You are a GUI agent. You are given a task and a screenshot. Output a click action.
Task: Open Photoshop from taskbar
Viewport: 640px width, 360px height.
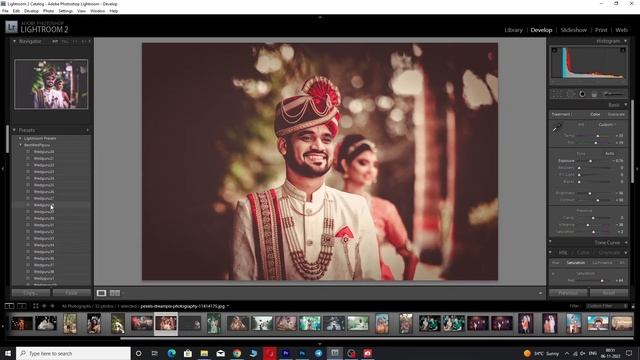(x=302, y=353)
